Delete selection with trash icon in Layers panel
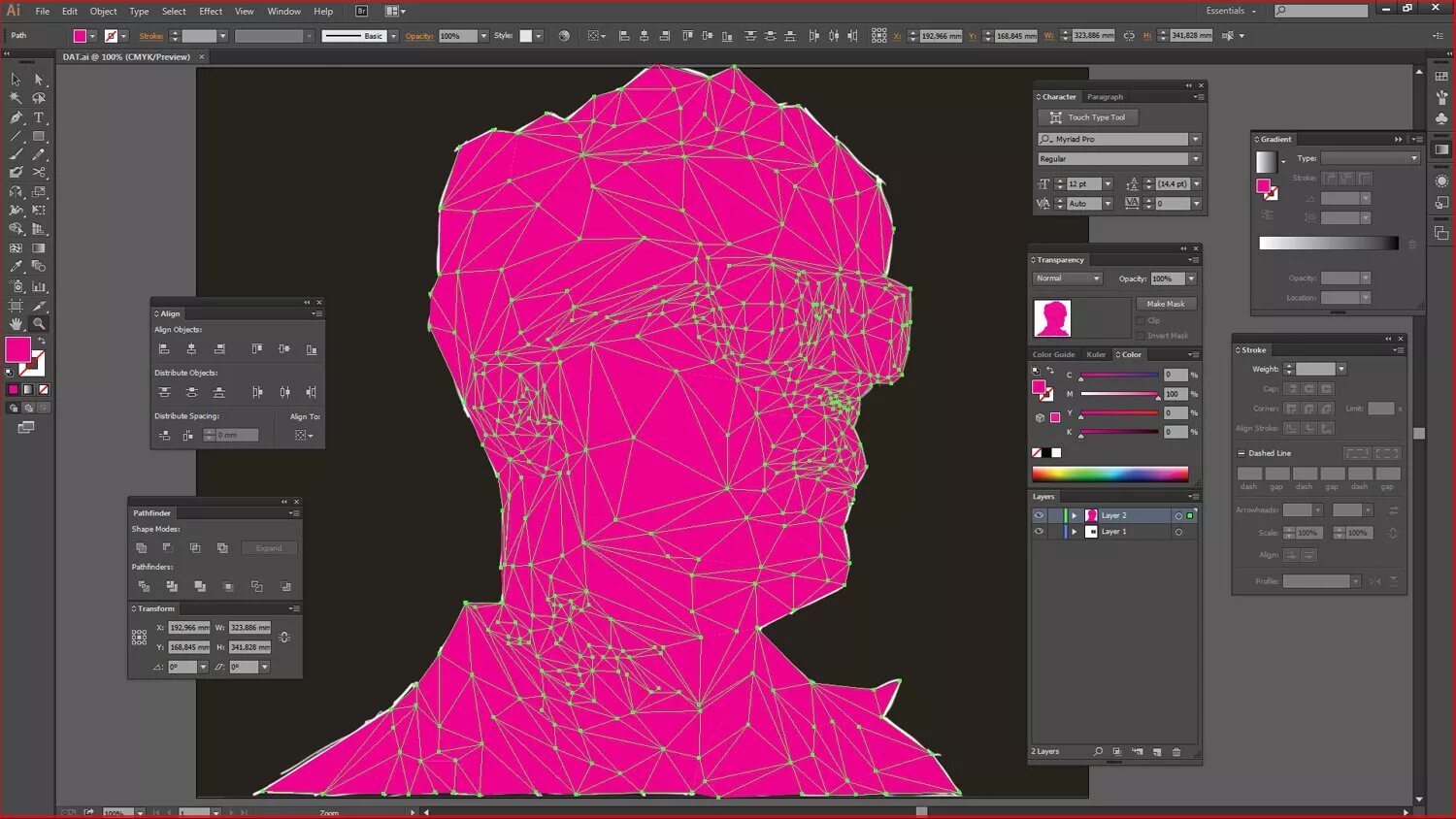The height and width of the screenshot is (819, 1456). pyautogui.click(x=1176, y=751)
